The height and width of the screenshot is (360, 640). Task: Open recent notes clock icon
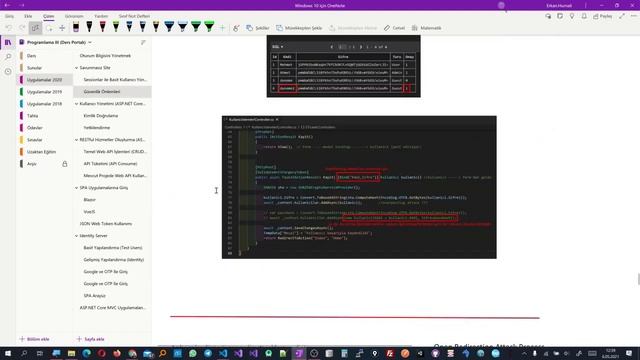8,71
